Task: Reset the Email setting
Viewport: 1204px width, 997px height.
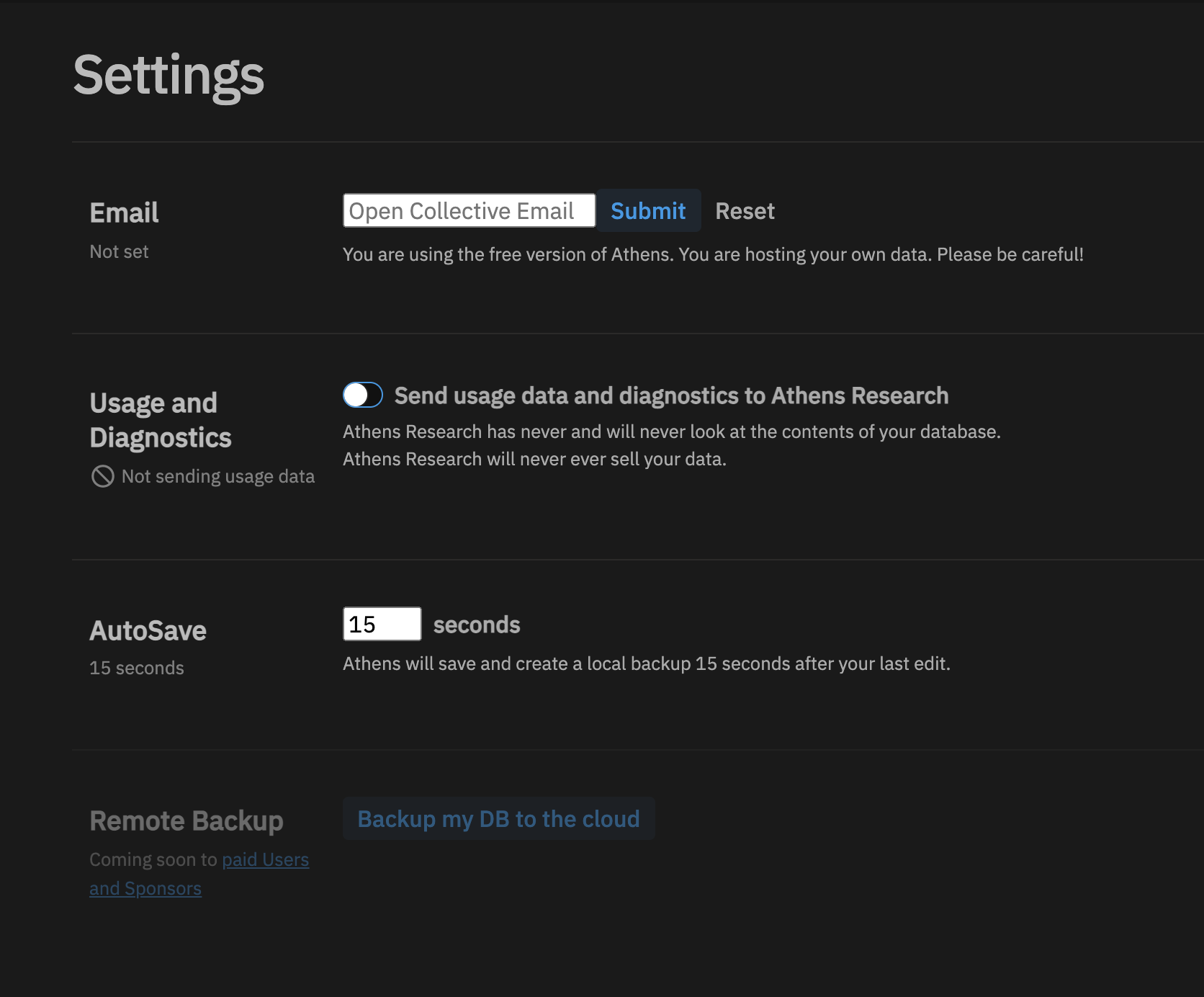Action: point(745,210)
